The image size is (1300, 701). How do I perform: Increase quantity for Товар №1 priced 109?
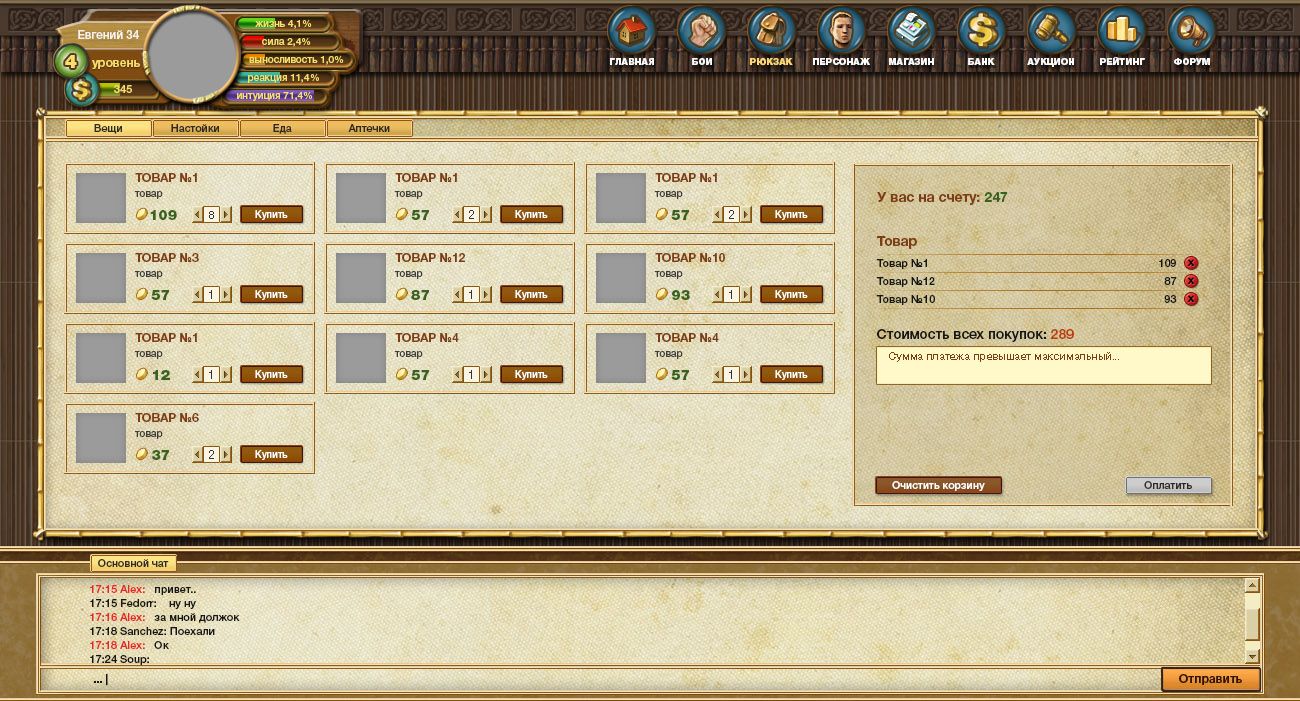[x=227, y=214]
